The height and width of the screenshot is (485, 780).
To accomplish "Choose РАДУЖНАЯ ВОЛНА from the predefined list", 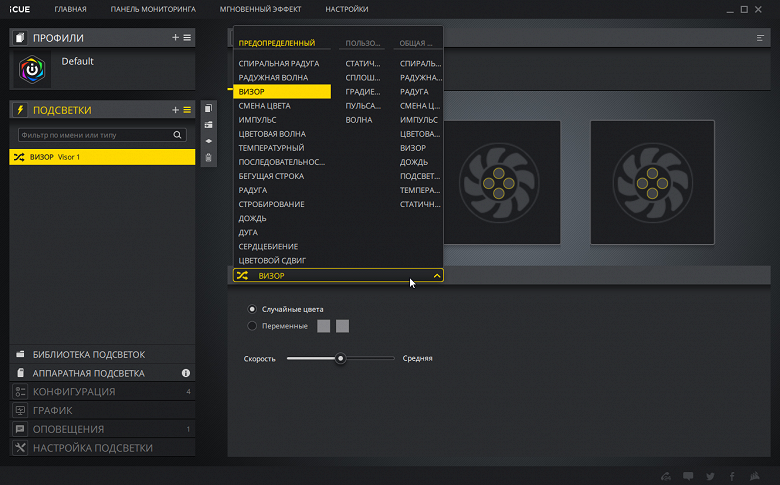I will (271, 77).
